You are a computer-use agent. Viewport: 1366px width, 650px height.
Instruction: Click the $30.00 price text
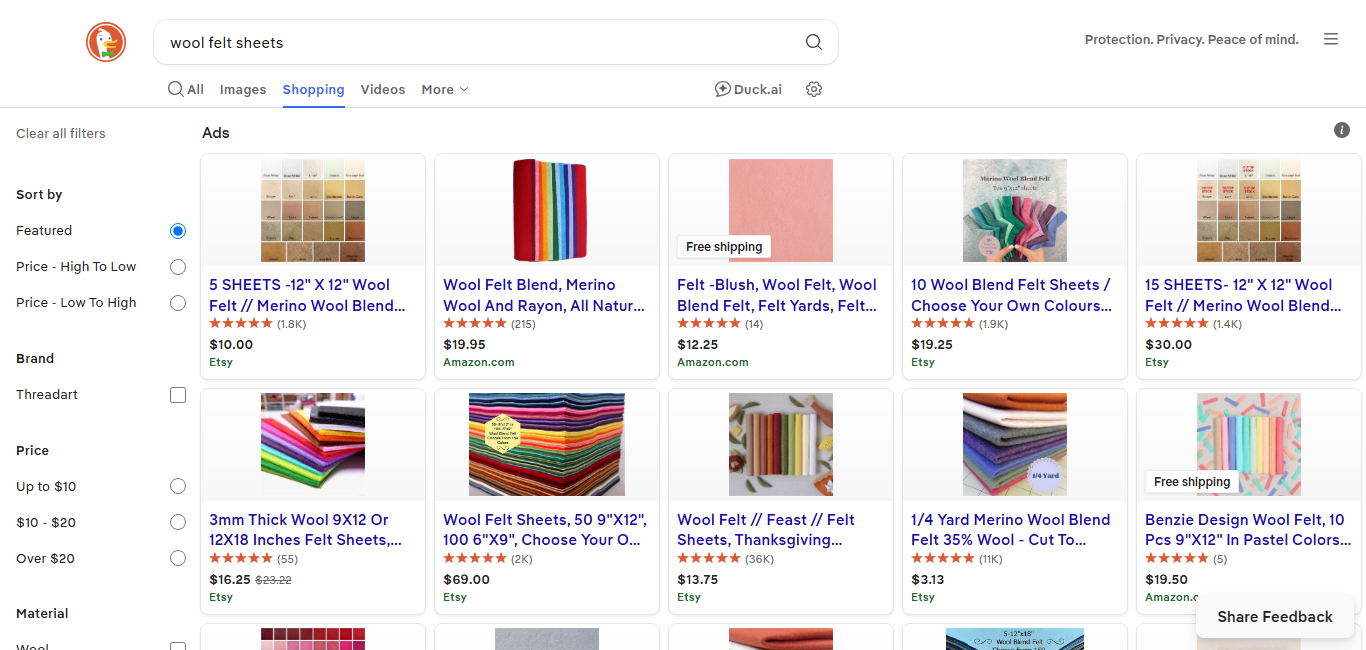click(x=1168, y=344)
